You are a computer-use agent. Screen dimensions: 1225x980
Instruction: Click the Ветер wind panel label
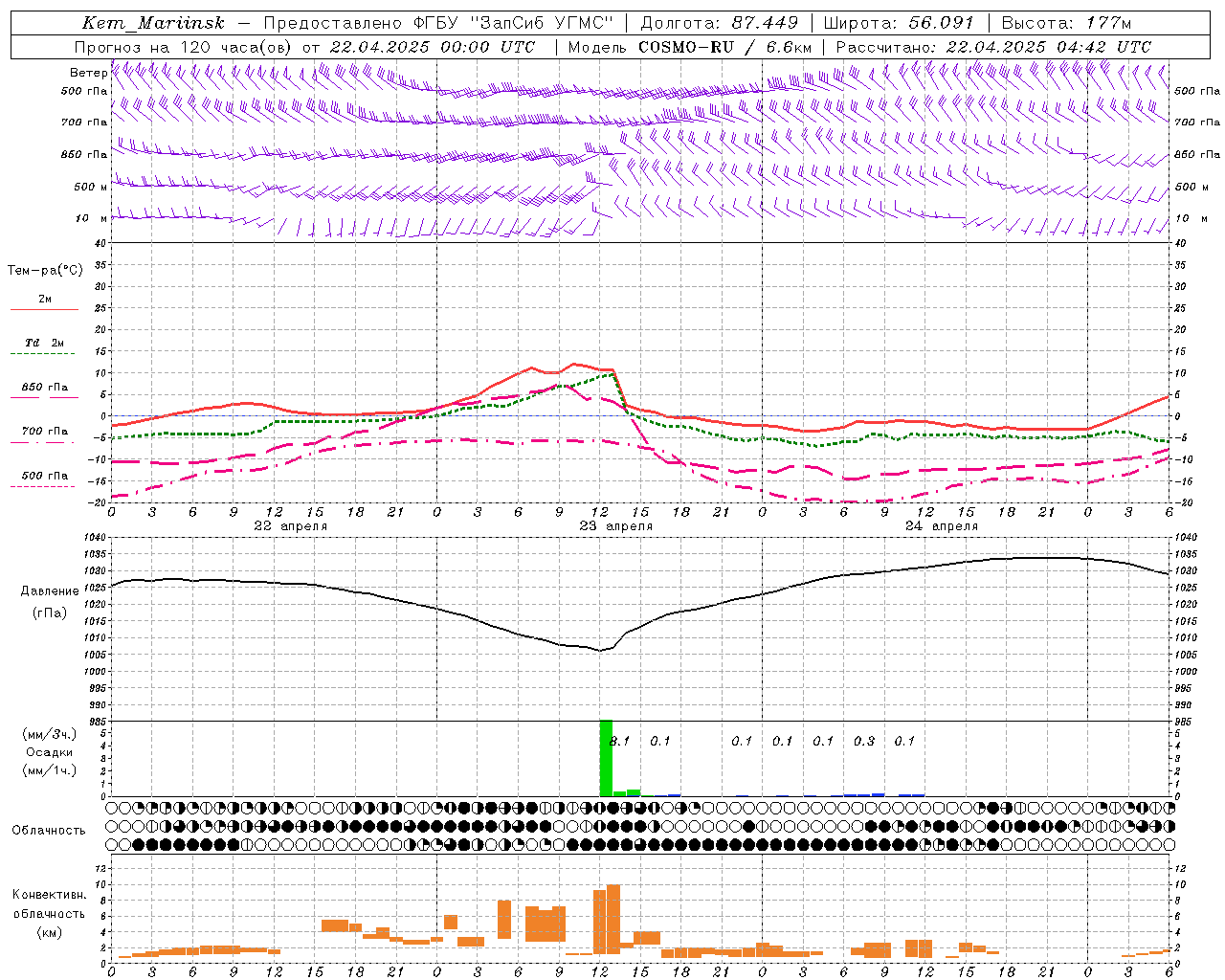point(88,73)
